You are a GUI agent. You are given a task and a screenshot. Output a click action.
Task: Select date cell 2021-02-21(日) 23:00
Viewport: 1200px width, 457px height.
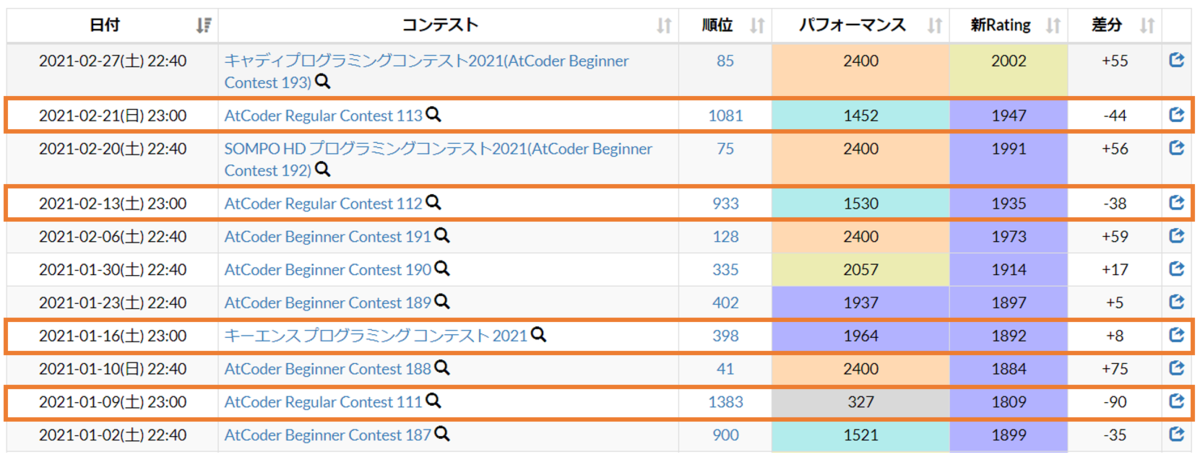pos(112,116)
